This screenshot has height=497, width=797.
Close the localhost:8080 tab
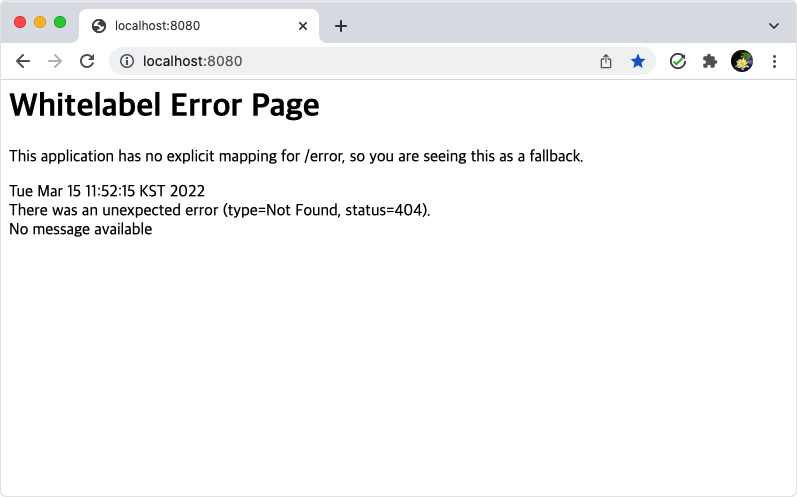[x=303, y=26]
